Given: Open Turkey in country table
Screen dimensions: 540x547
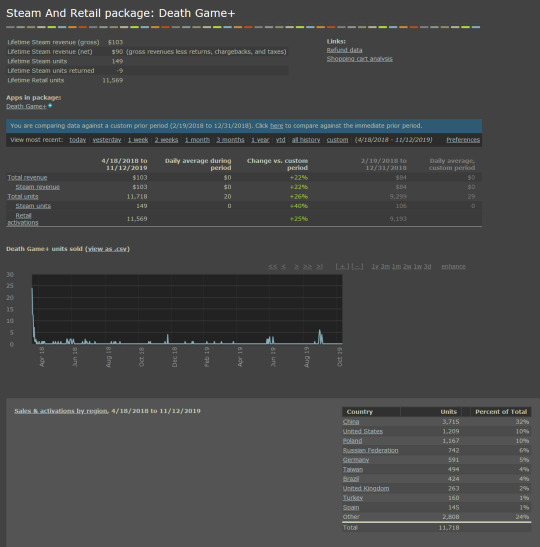Looking at the screenshot, I should (x=353, y=498).
